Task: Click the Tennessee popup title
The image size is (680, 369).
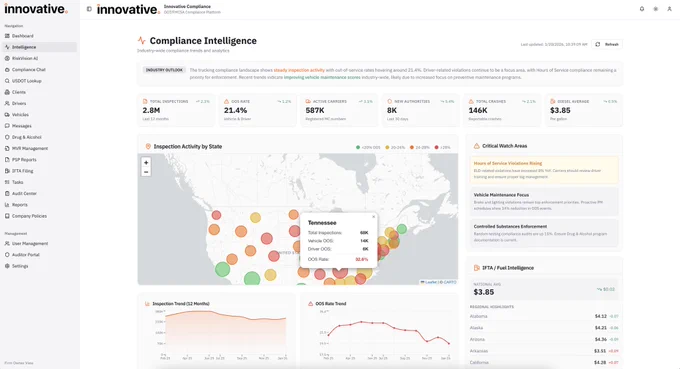Action: coord(322,223)
